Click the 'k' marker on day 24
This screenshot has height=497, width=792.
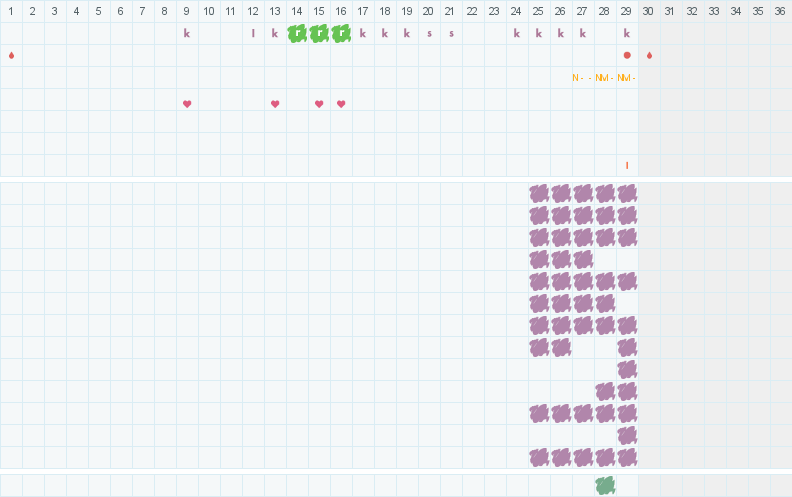click(x=516, y=33)
